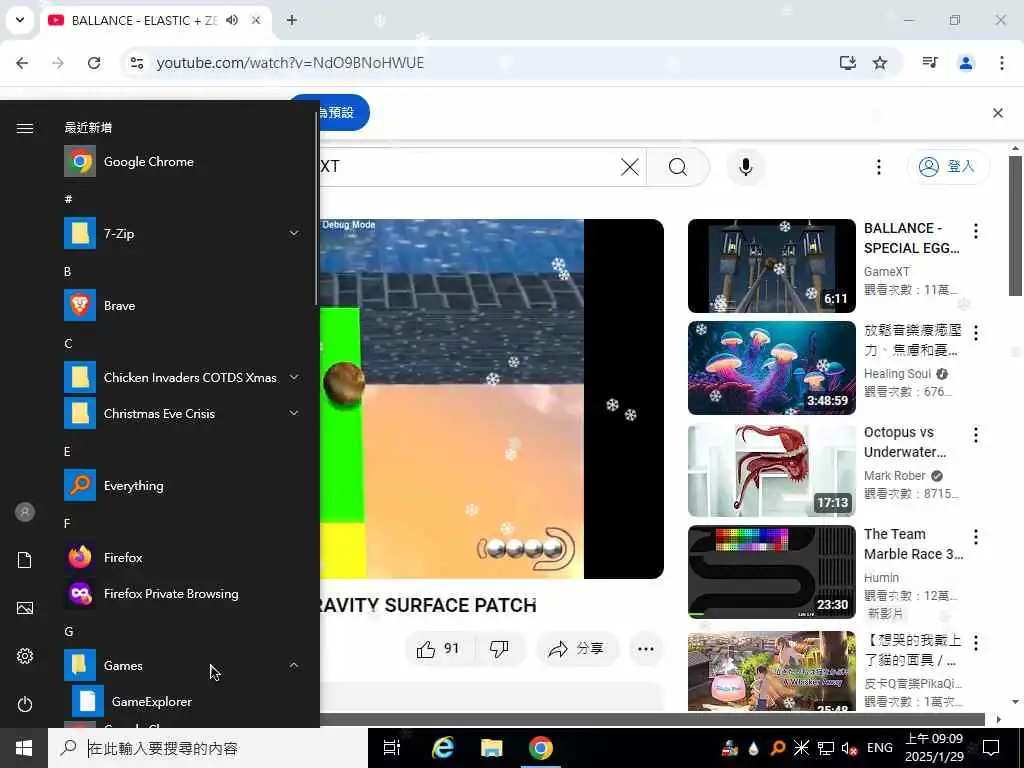Viewport: 1024px width, 768px height.
Task: Open File Explorer from taskbar
Action: pyautogui.click(x=492, y=748)
